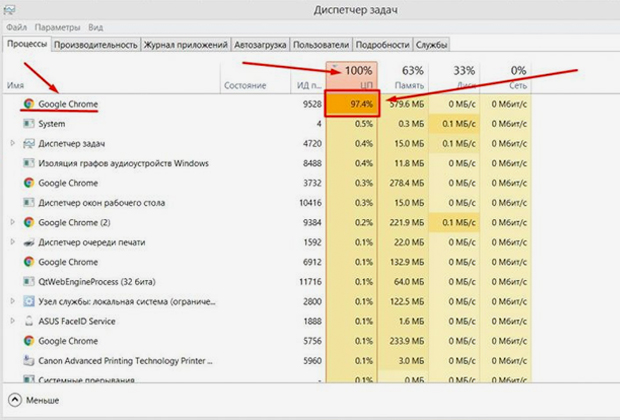This screenshot has width=620, height=420.
Task: Click the 221.9 МБ memory value
Action: [x=406, y=223]
